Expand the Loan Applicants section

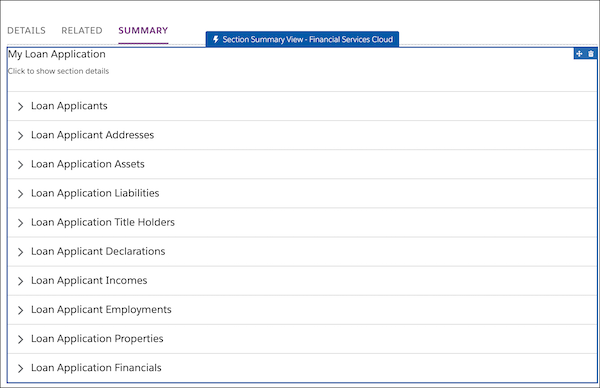[20, 106]
